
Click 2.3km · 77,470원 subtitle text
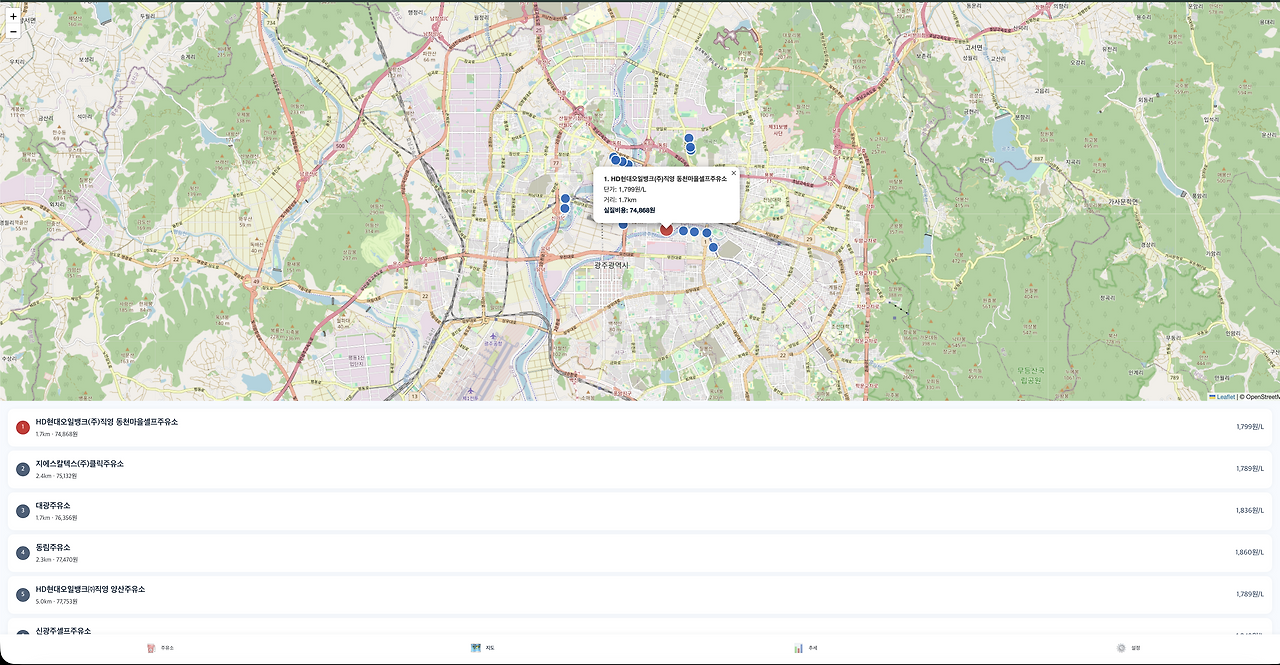[x=56, y=560]
